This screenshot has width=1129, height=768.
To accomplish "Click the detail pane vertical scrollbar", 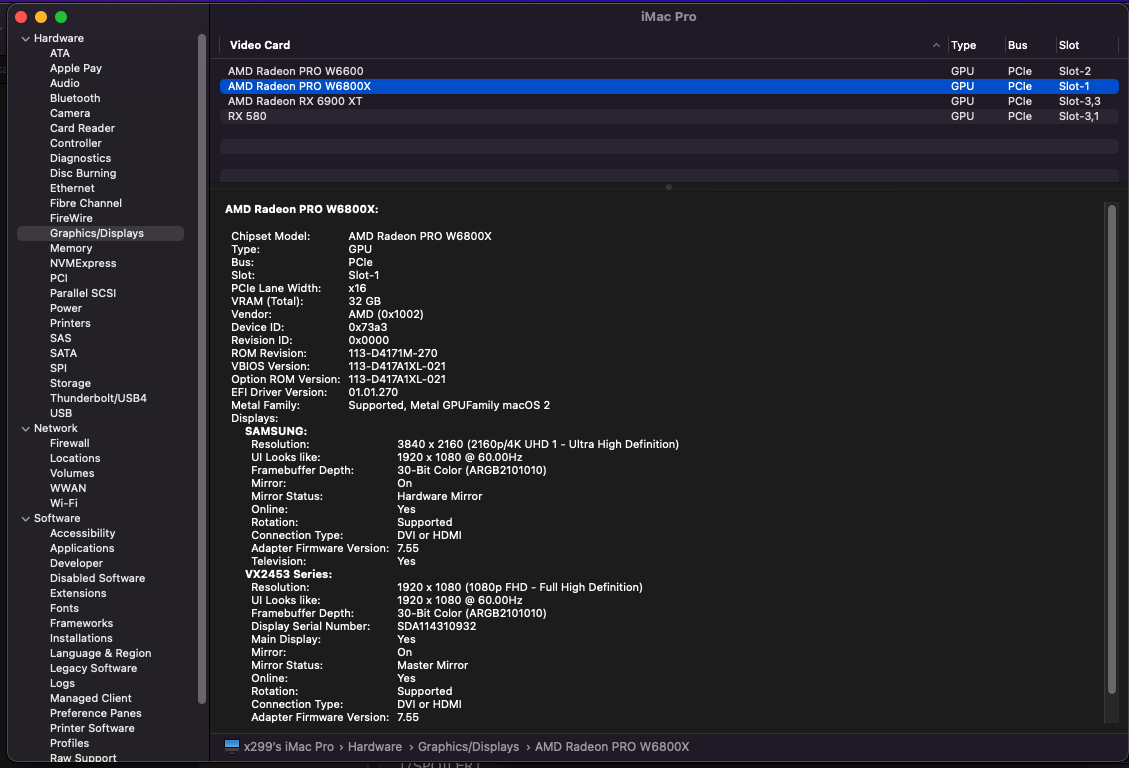I will pos(1112,450).
